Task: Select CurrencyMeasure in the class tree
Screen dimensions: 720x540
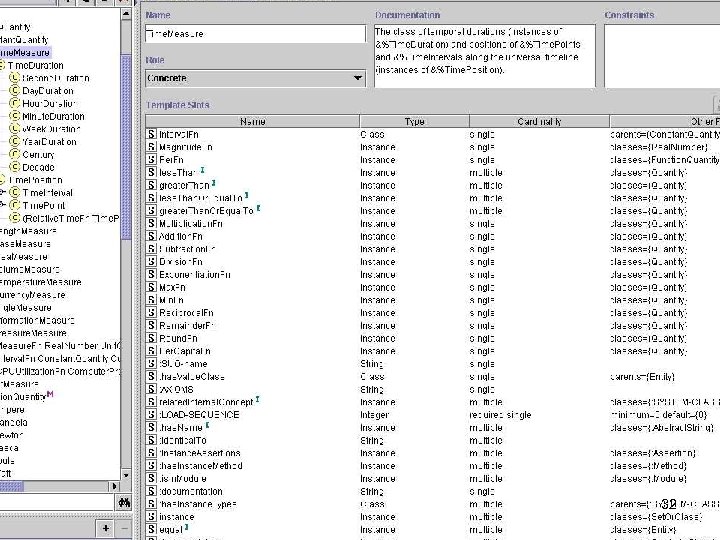Action: [x=33, y=295]
